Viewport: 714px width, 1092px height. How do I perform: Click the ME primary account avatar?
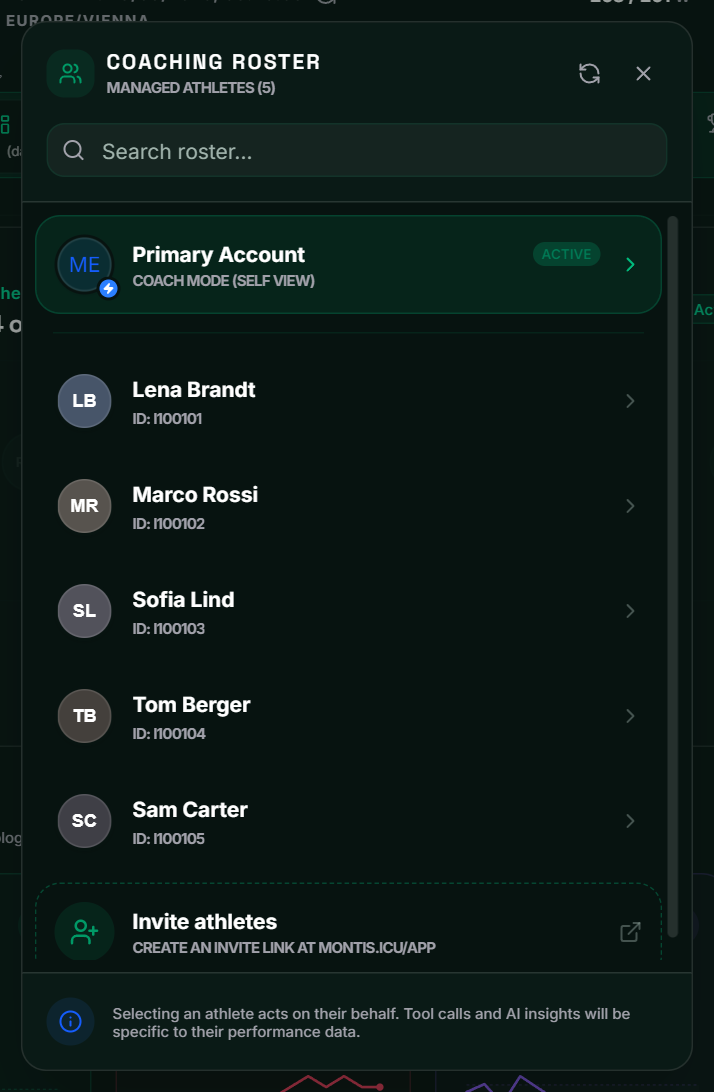(85, 265)
